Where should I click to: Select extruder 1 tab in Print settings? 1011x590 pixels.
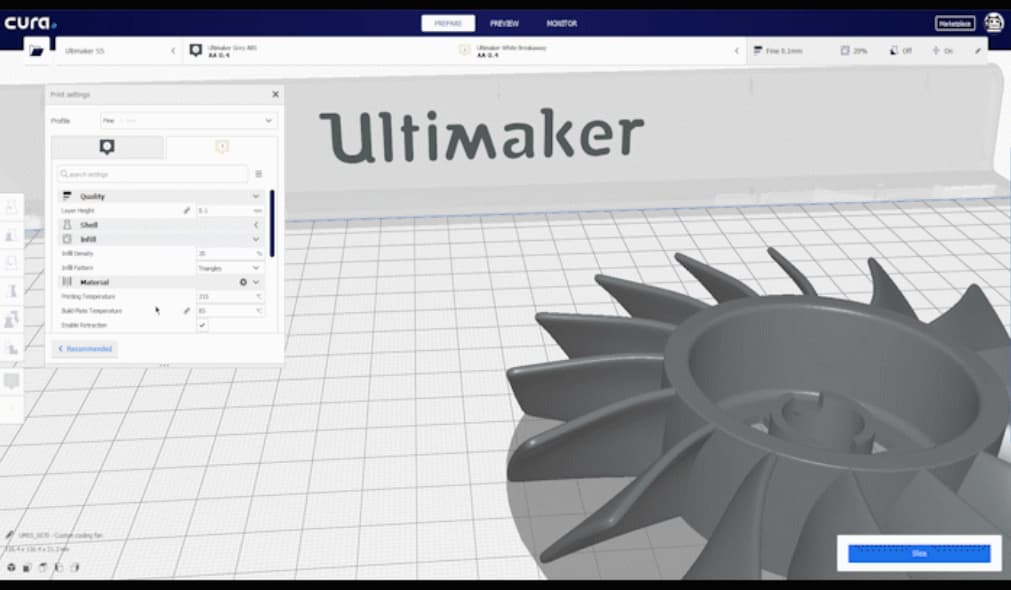point(107,147)
